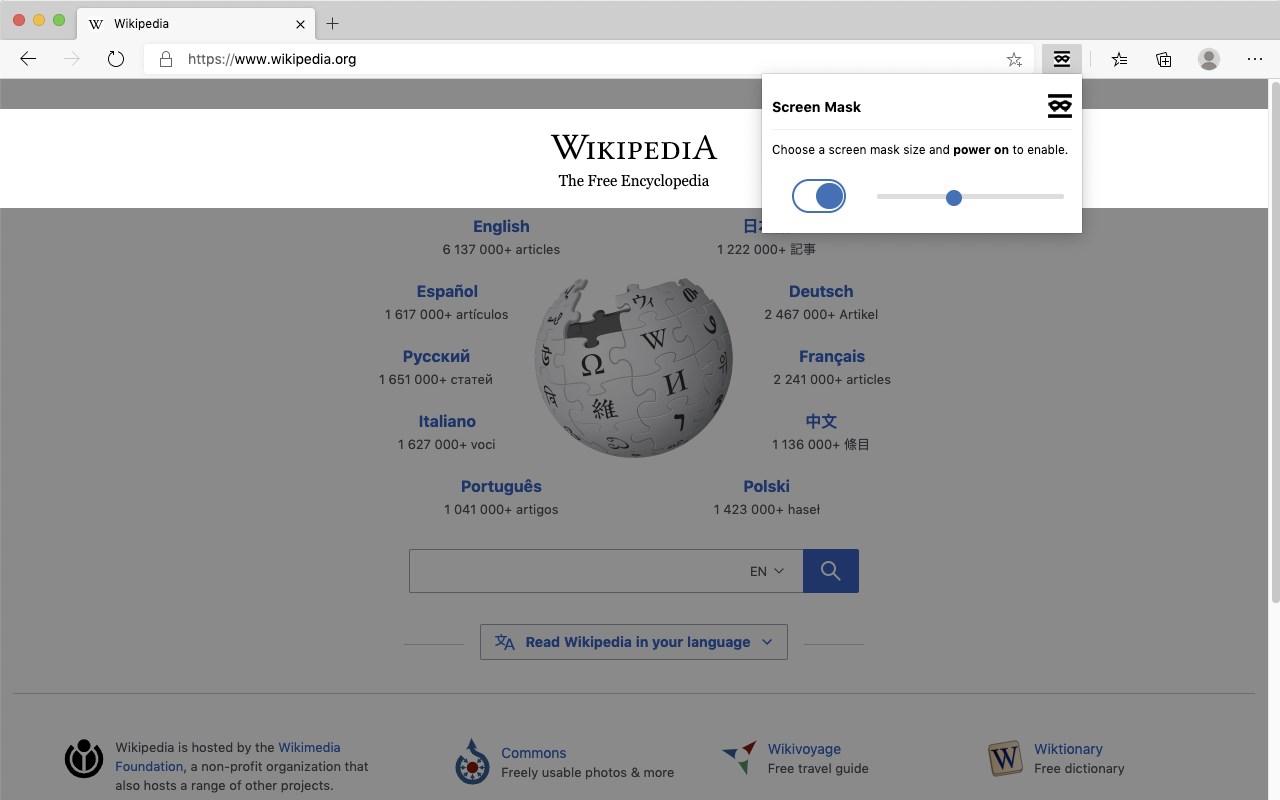Click the translate icon in language button
The width and height of the screenshot is (1280, 800).
(505, 642)
